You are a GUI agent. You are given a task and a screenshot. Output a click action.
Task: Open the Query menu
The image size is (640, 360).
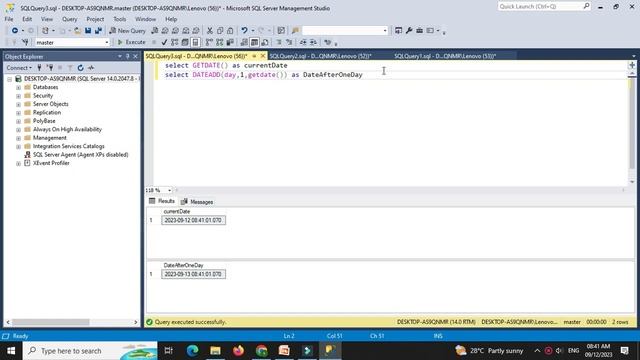click(69, 19)
